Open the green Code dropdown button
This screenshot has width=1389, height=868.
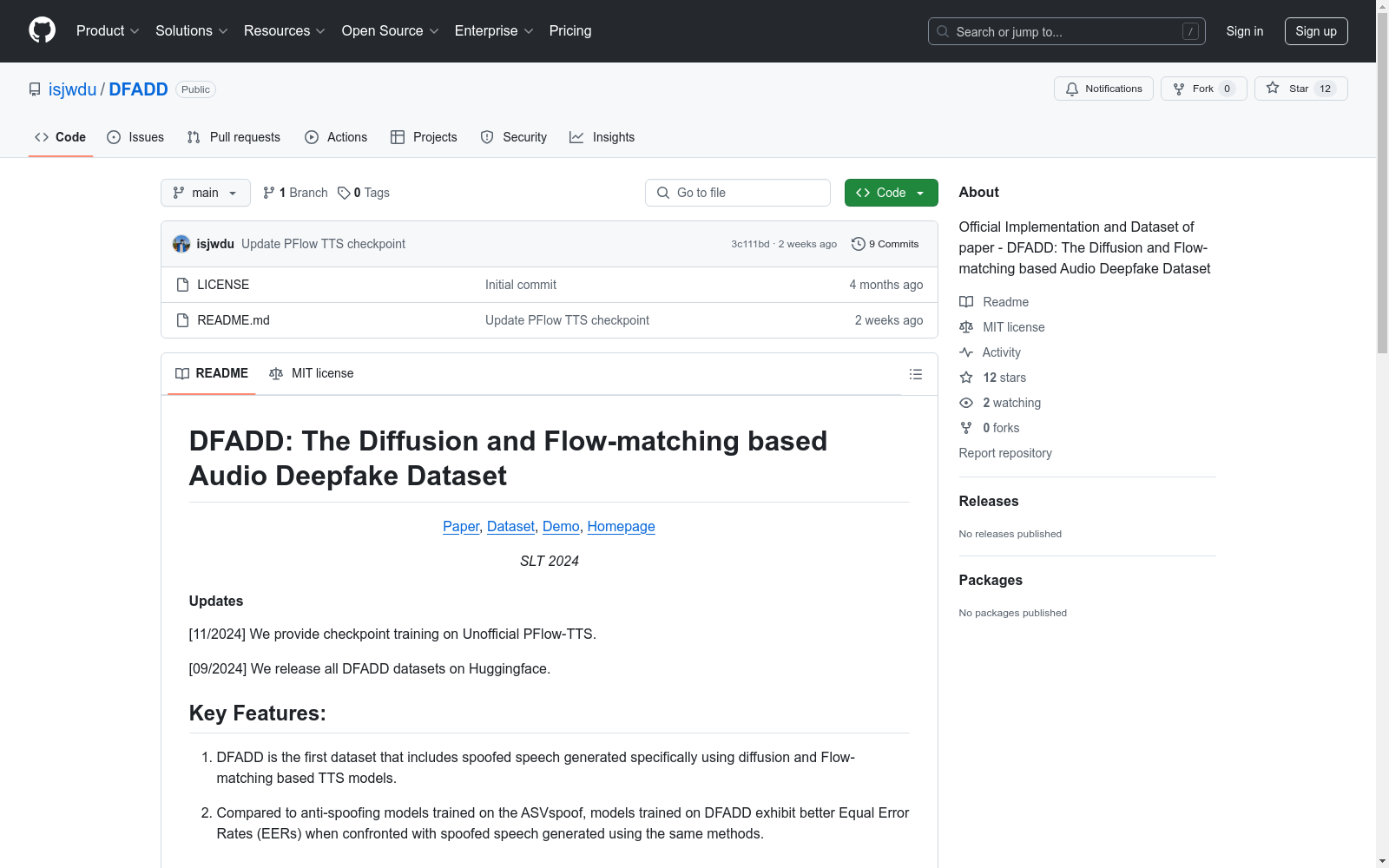[x=891, y=193]
